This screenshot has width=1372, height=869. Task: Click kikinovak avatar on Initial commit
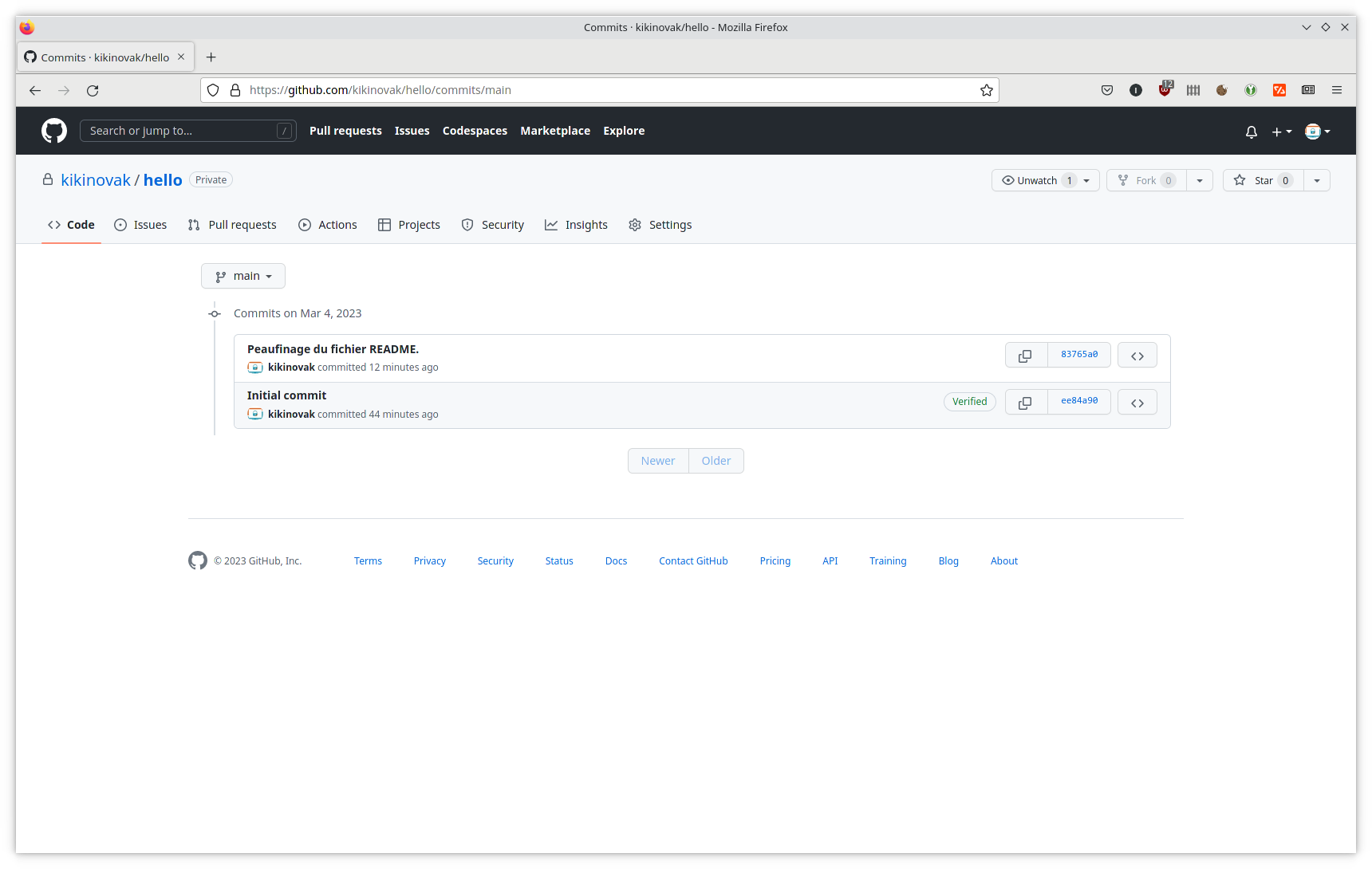pos(255,414)
